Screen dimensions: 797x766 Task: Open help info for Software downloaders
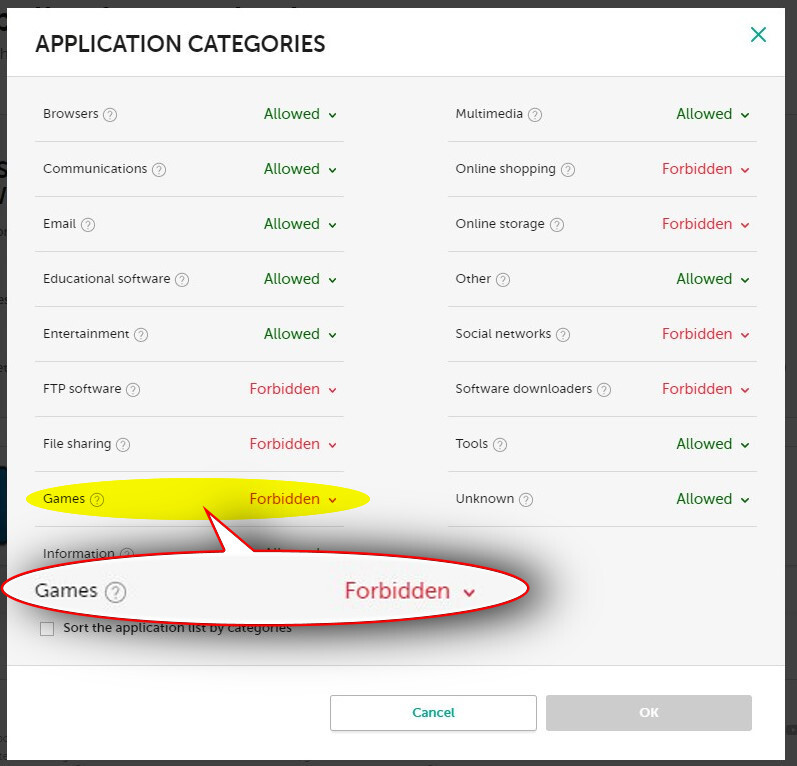(x=604, y=390)
